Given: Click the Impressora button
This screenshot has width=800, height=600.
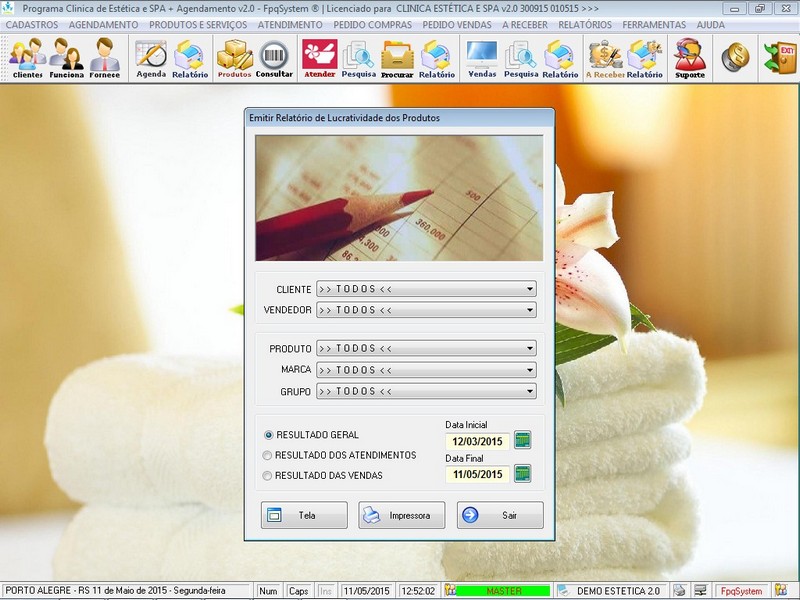Looking at the screenshot, I should [402, 515].
